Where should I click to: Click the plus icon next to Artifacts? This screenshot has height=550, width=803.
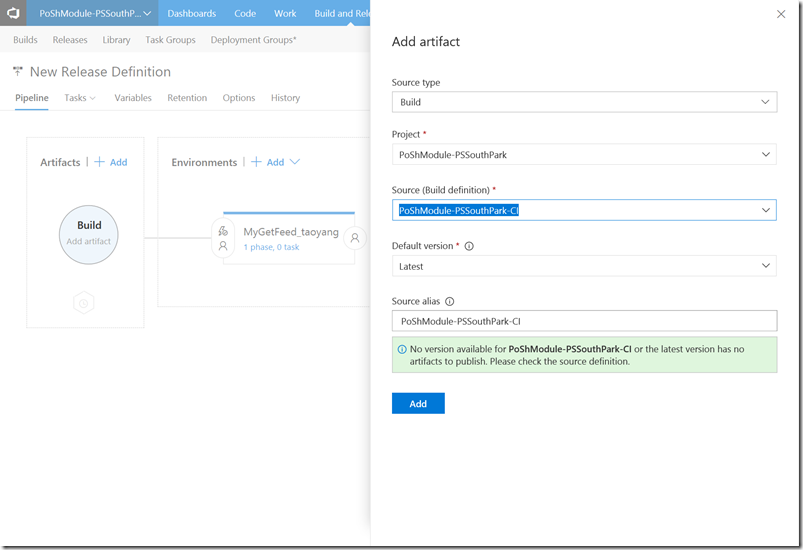(99, 162)
